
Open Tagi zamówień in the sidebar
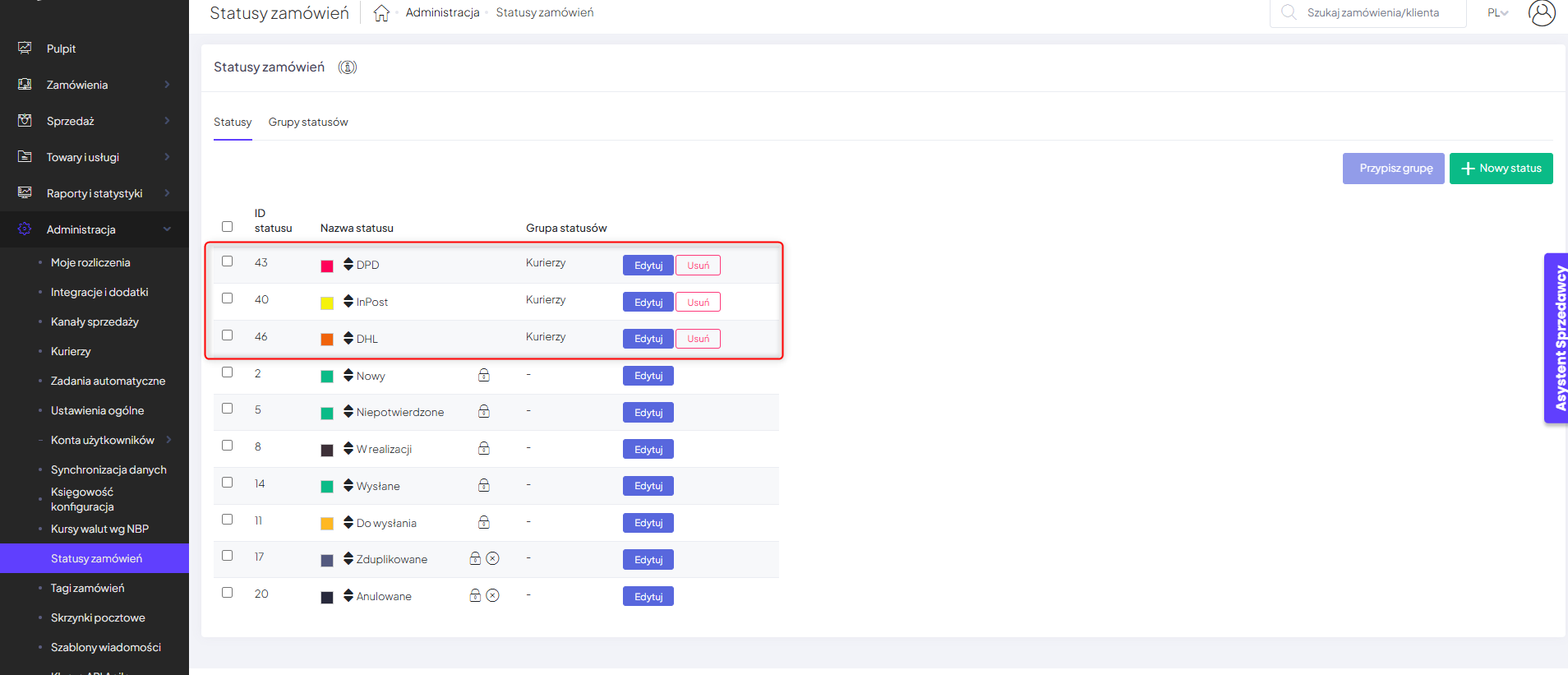tap(88, 588)
